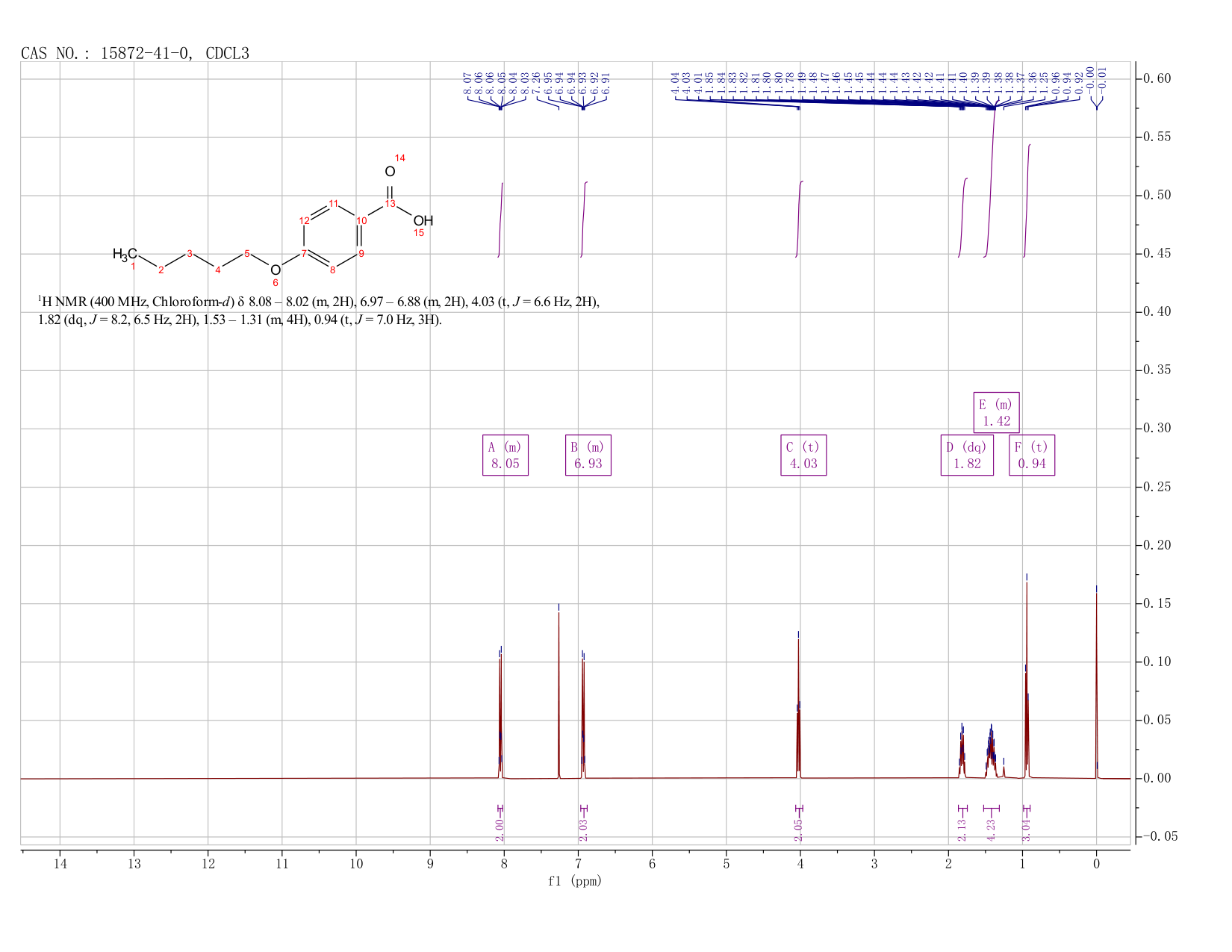The height and width of the screenshot is (952, 1232).
Task: Click the f1 (ppm) axis label
Action: pyautogui.click(x=575, y=881)
